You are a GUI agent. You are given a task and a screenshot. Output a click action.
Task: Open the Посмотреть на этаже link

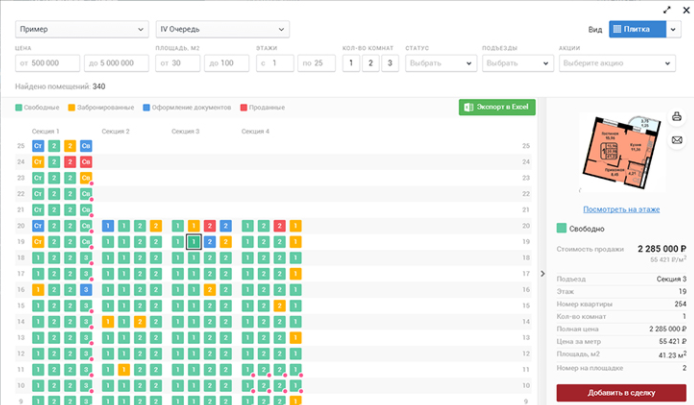(x=621, y=209)
